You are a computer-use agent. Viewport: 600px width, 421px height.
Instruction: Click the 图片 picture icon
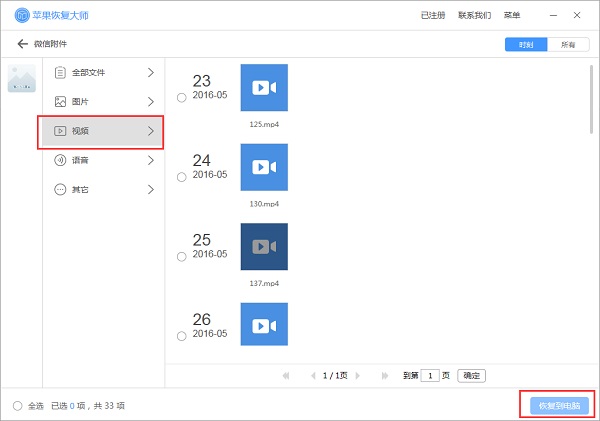(60, 101)
